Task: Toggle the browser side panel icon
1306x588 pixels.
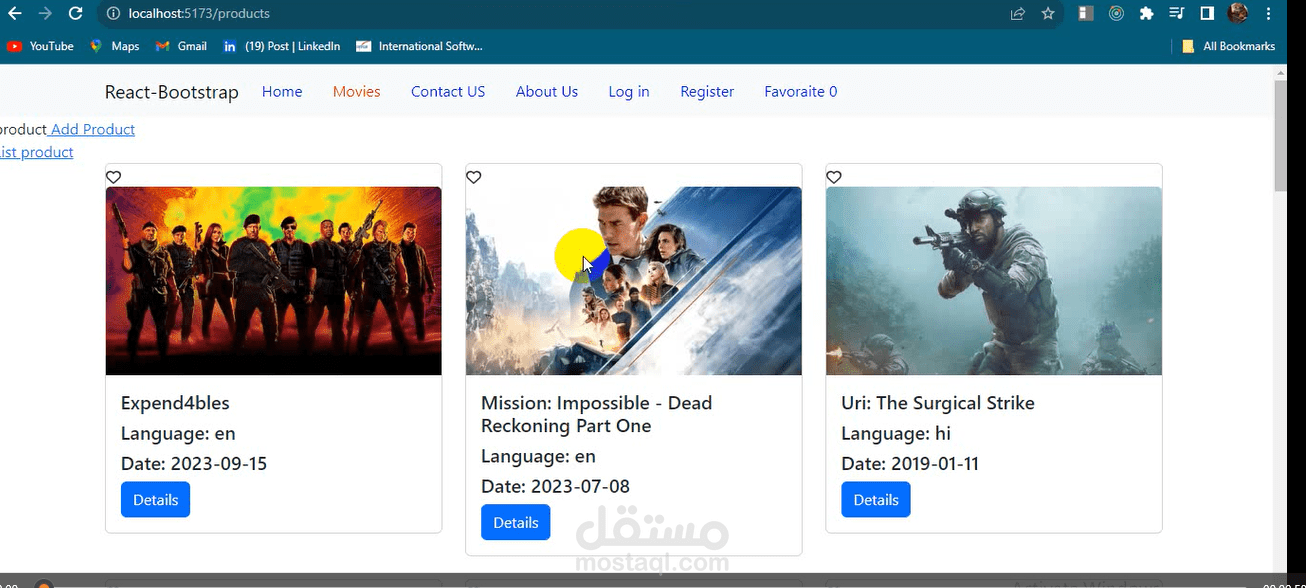Action: [x=1207, y=14]
